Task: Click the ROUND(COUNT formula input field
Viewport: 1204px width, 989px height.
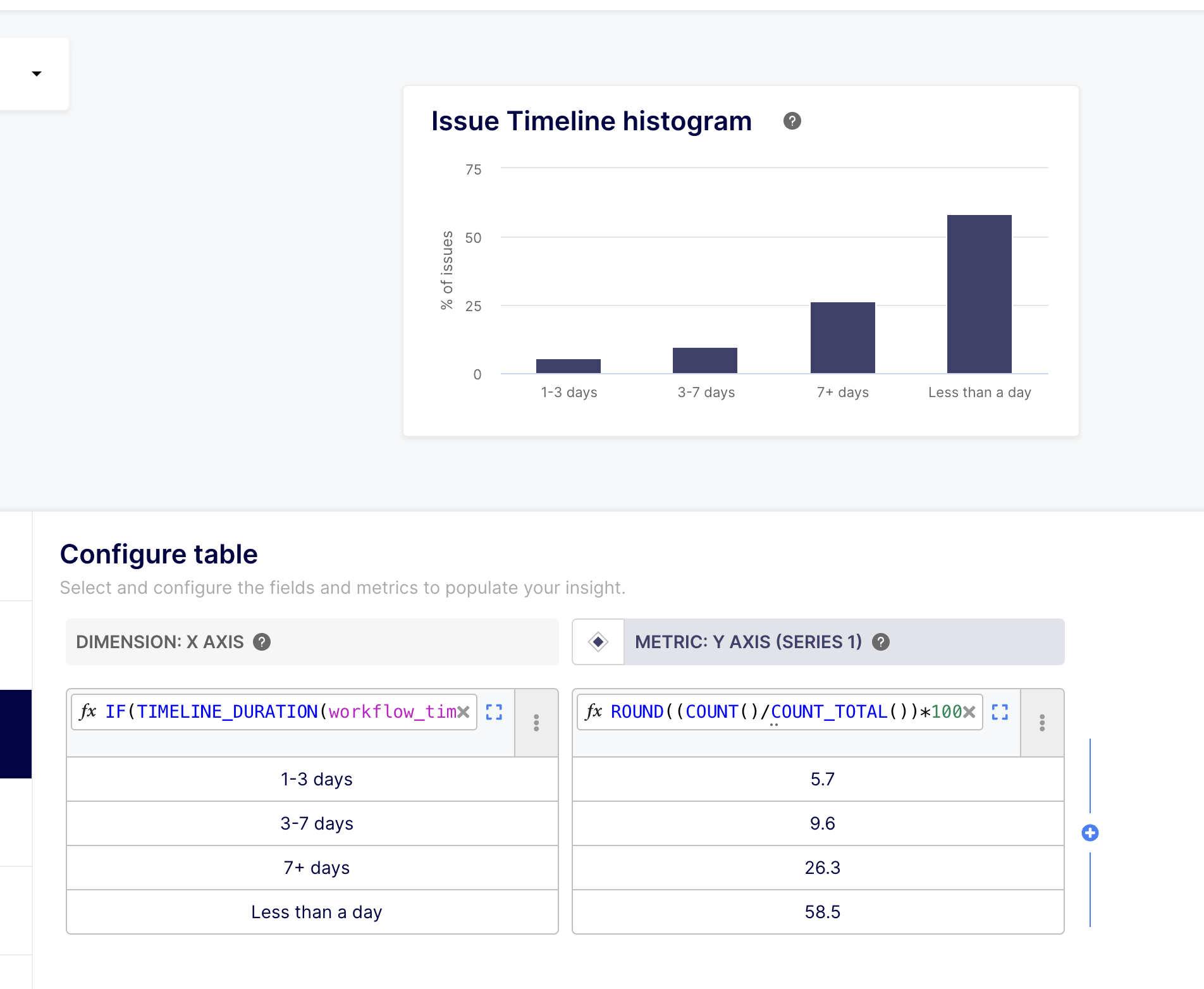Action: click(x=778, y=712)
